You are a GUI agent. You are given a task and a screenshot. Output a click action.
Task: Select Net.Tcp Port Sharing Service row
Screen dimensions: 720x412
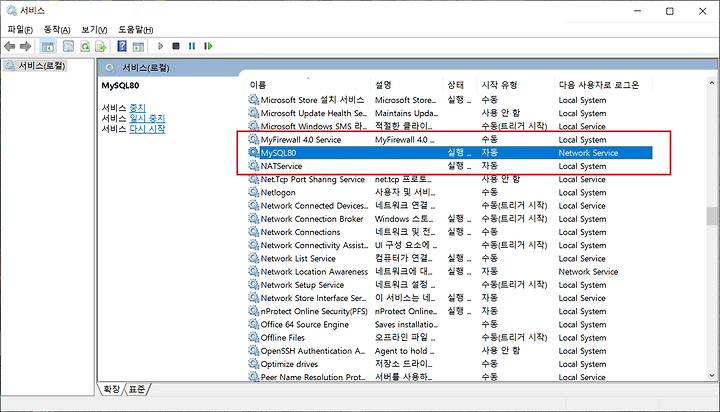click(x=450, y=179)
